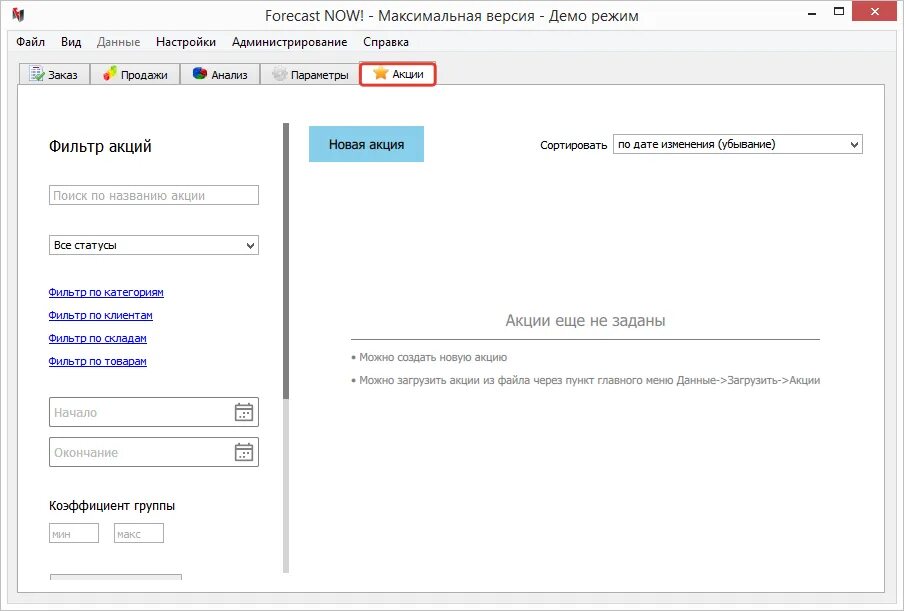Open the Фильтр по клиентам link

[100, 315]
